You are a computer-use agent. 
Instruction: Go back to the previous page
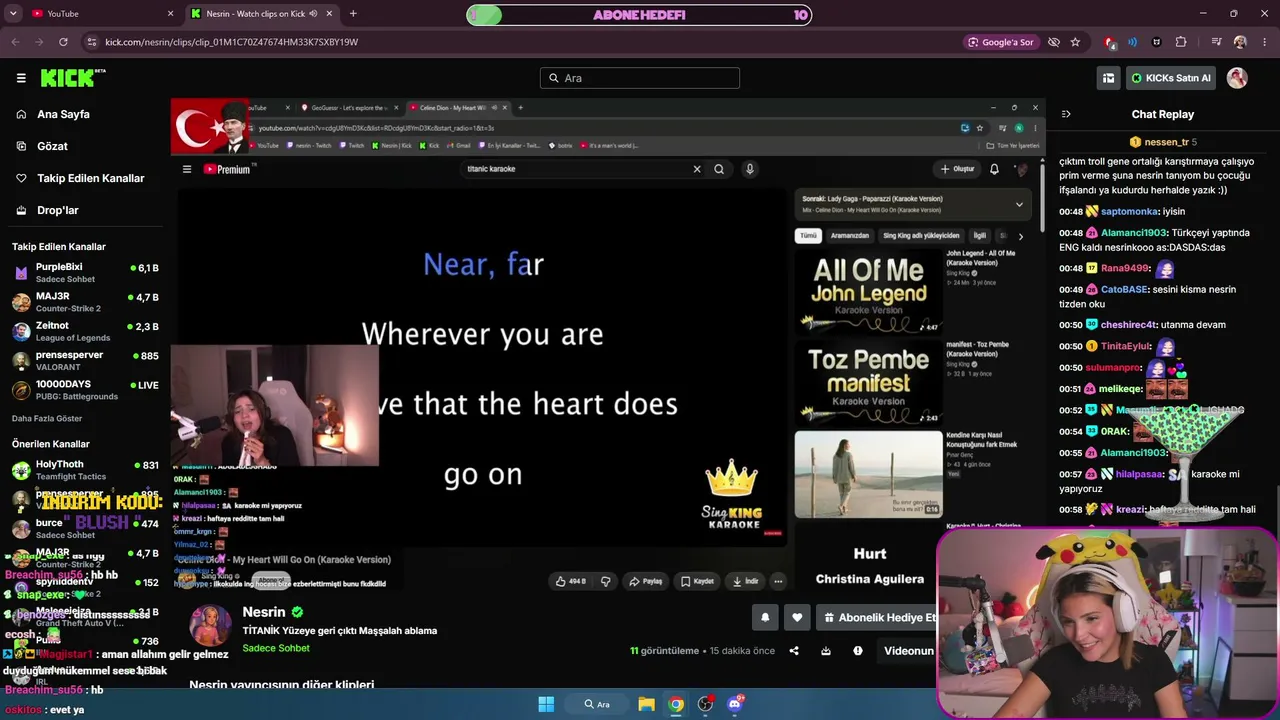tap(16, 42)
